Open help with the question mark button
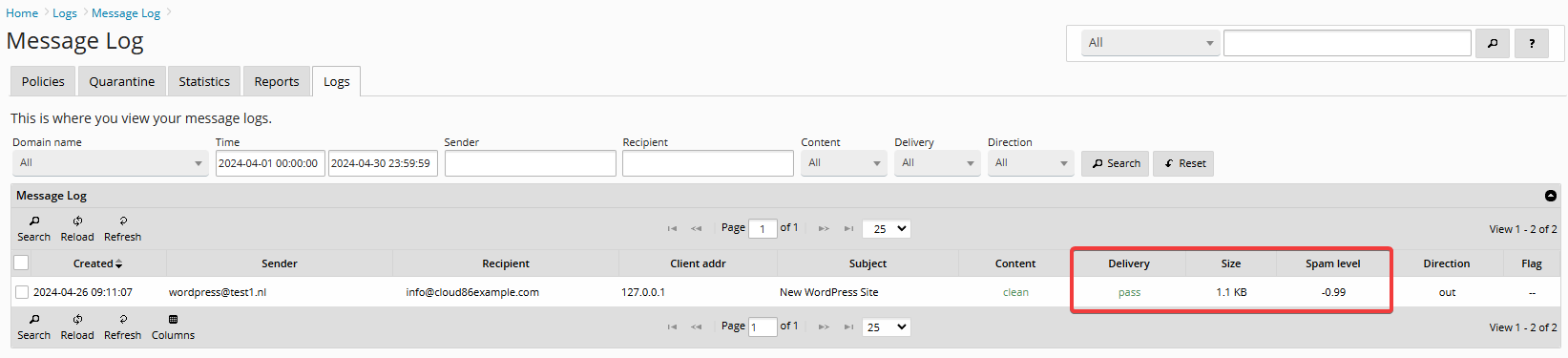Screen dimensions: 1568x358 [x=1532, y=43]
